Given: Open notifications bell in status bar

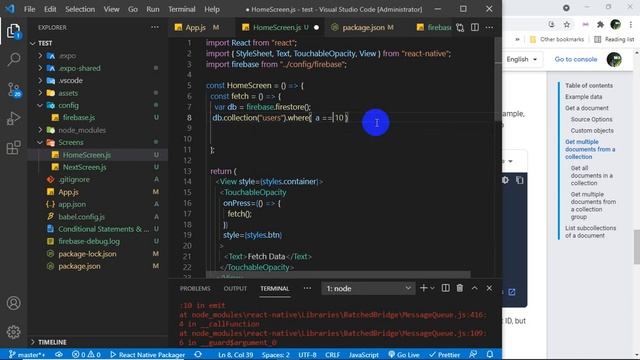Looking at the screenshot, I should 490,354.
